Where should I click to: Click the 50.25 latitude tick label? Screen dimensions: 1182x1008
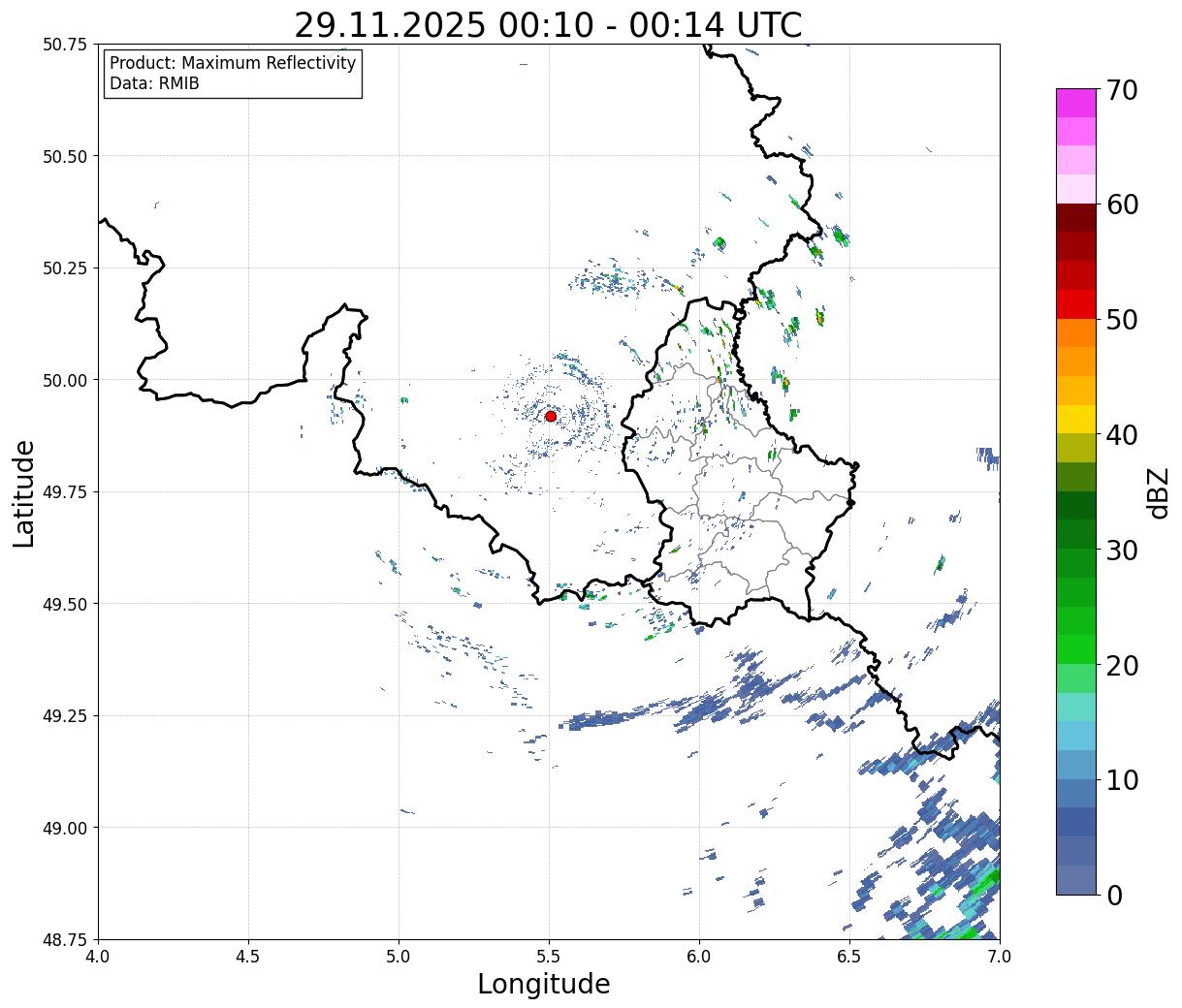[66, 268]
